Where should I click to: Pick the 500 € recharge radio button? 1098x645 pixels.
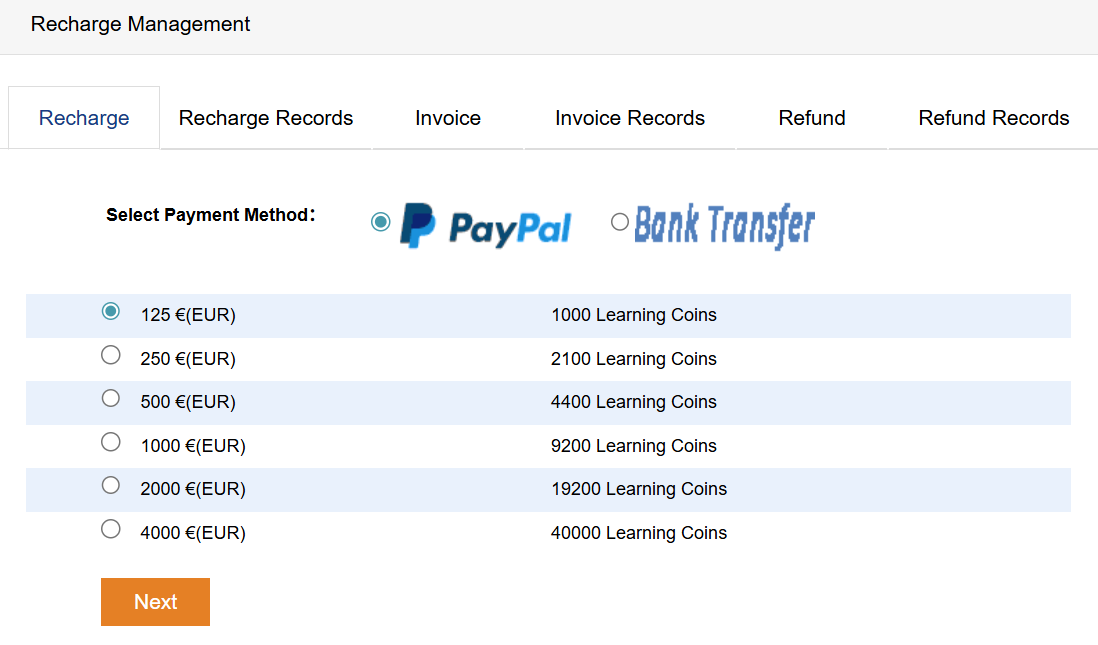pos(111,398)
